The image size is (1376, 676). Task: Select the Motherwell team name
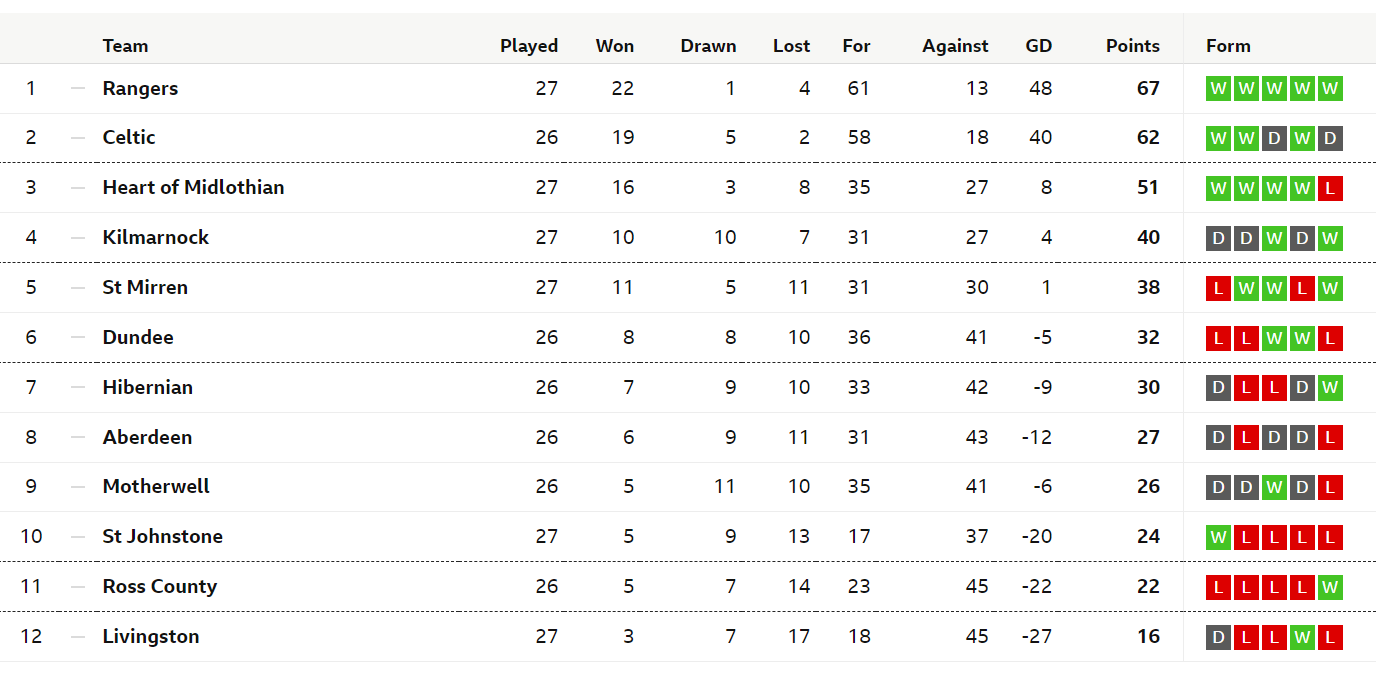pos(156,486)
